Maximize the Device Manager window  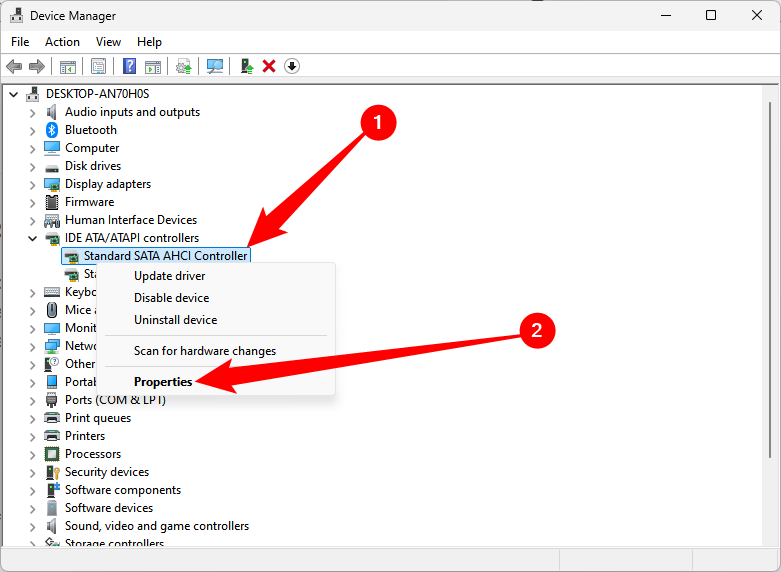click(711, 15)
